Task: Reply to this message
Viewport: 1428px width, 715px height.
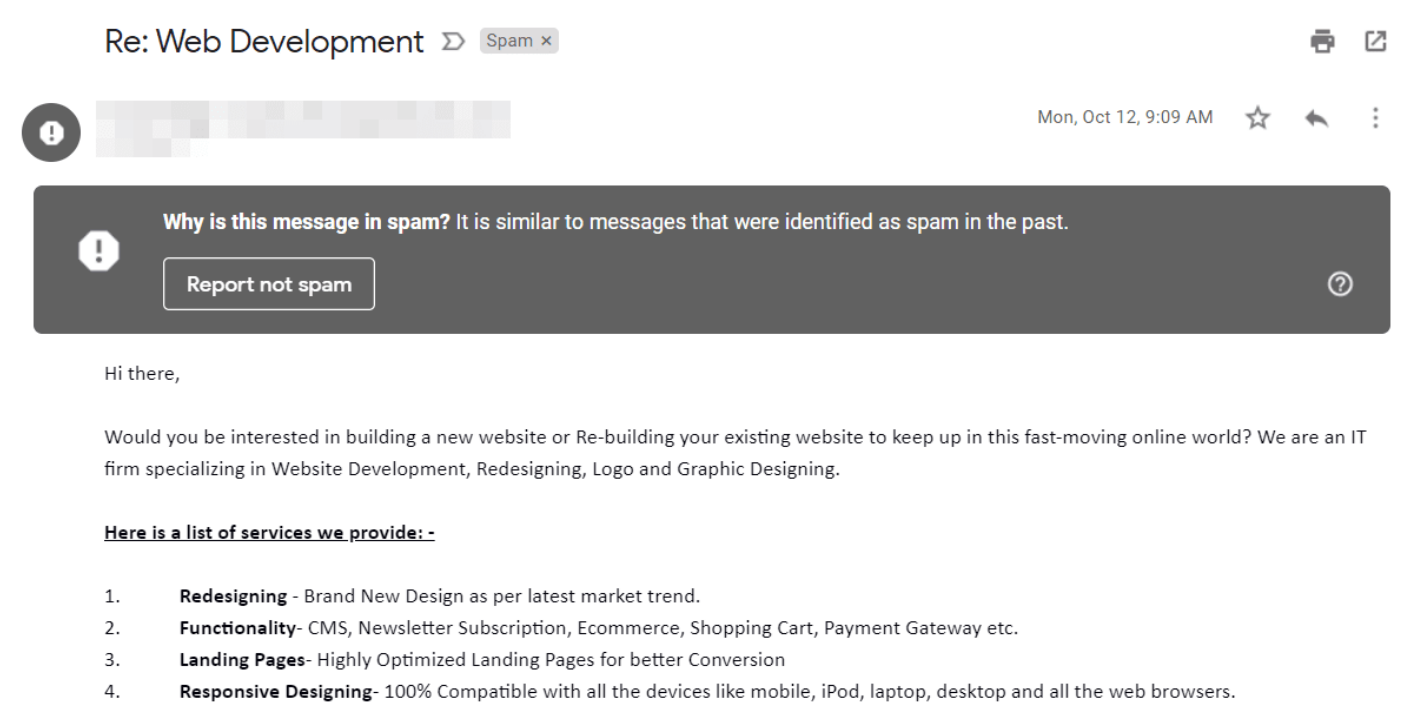Action: (x=1316, y=118)
